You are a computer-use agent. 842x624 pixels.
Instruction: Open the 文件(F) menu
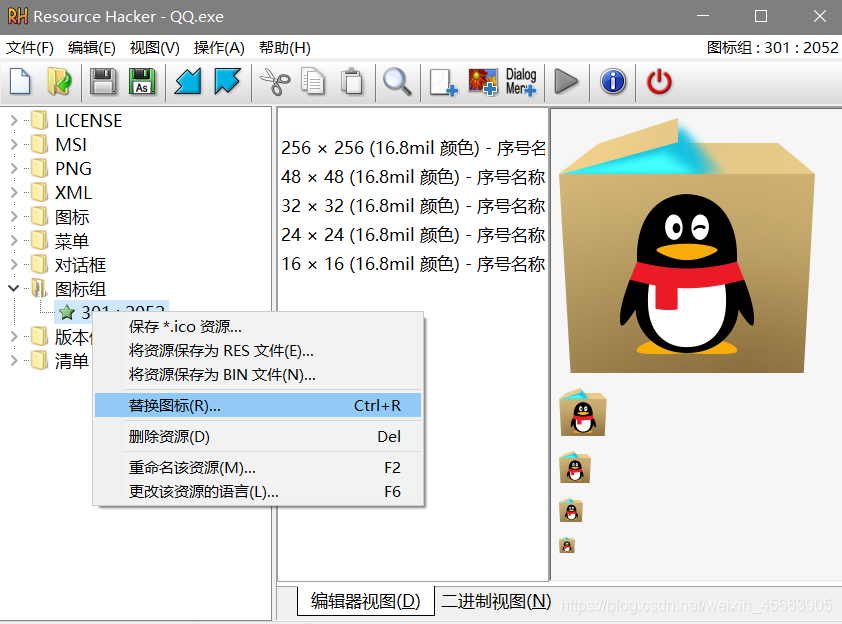30,48
